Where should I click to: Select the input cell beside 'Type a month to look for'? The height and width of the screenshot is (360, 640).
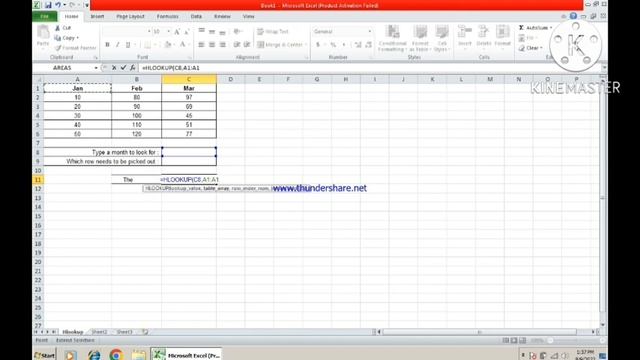[x=189, y=152]
